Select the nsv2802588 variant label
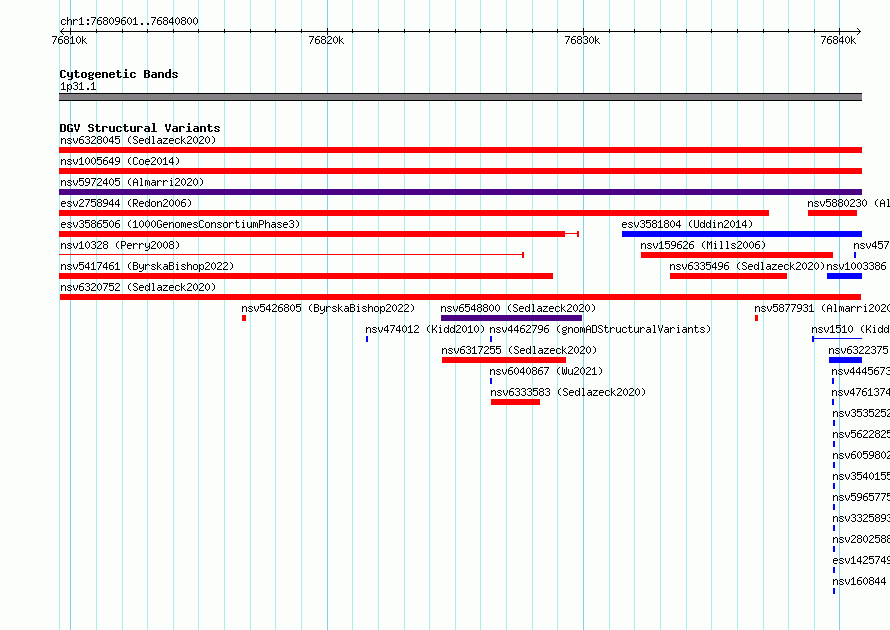This screenshot has height=630, width=890. coord(861,539)
